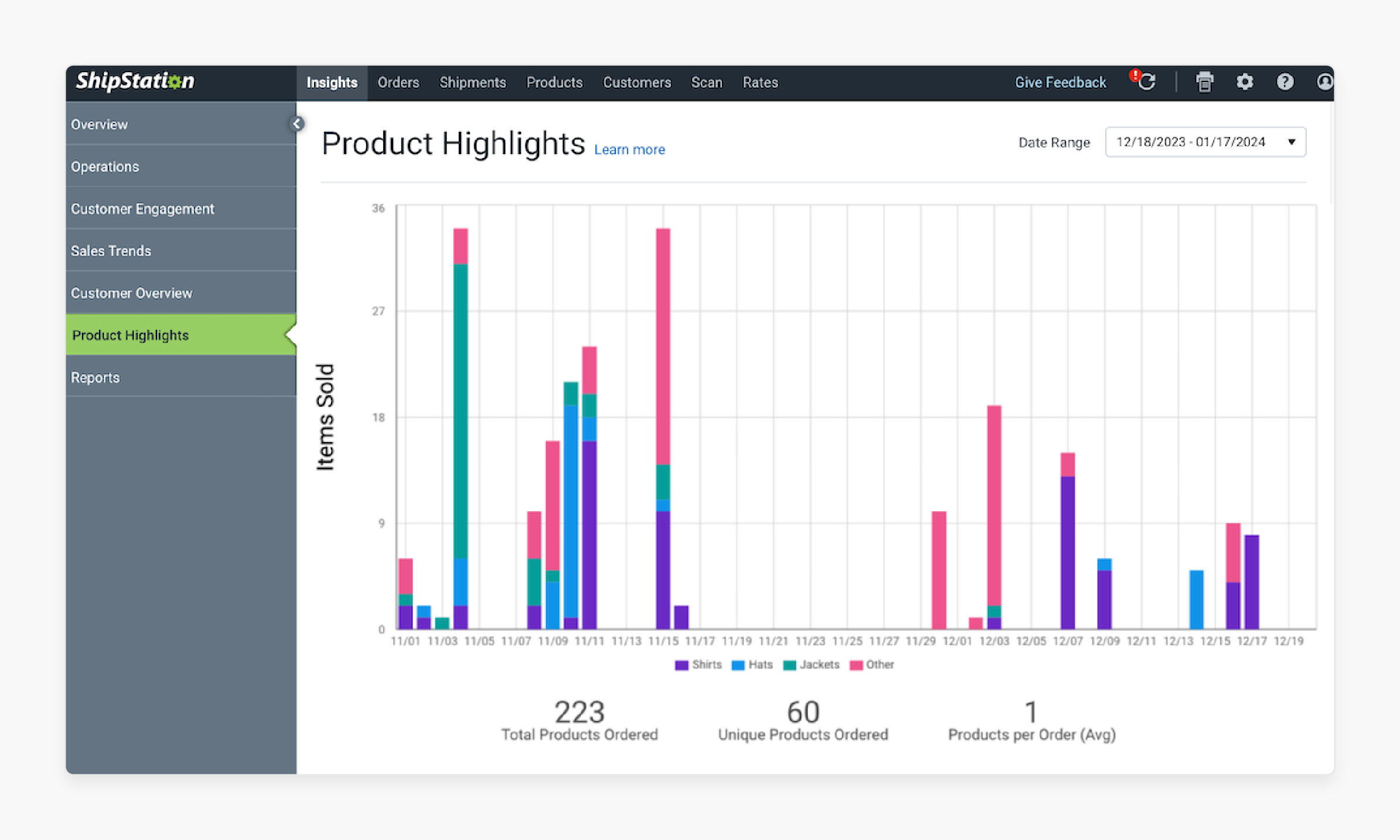Toggle the Jackets legend swatch

click(789, 665)
